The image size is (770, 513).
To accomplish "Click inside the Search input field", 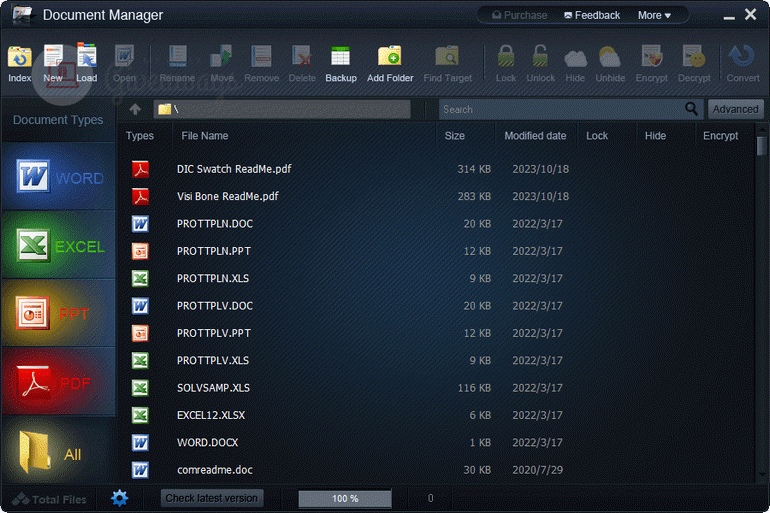I will [x=560, y=109].
